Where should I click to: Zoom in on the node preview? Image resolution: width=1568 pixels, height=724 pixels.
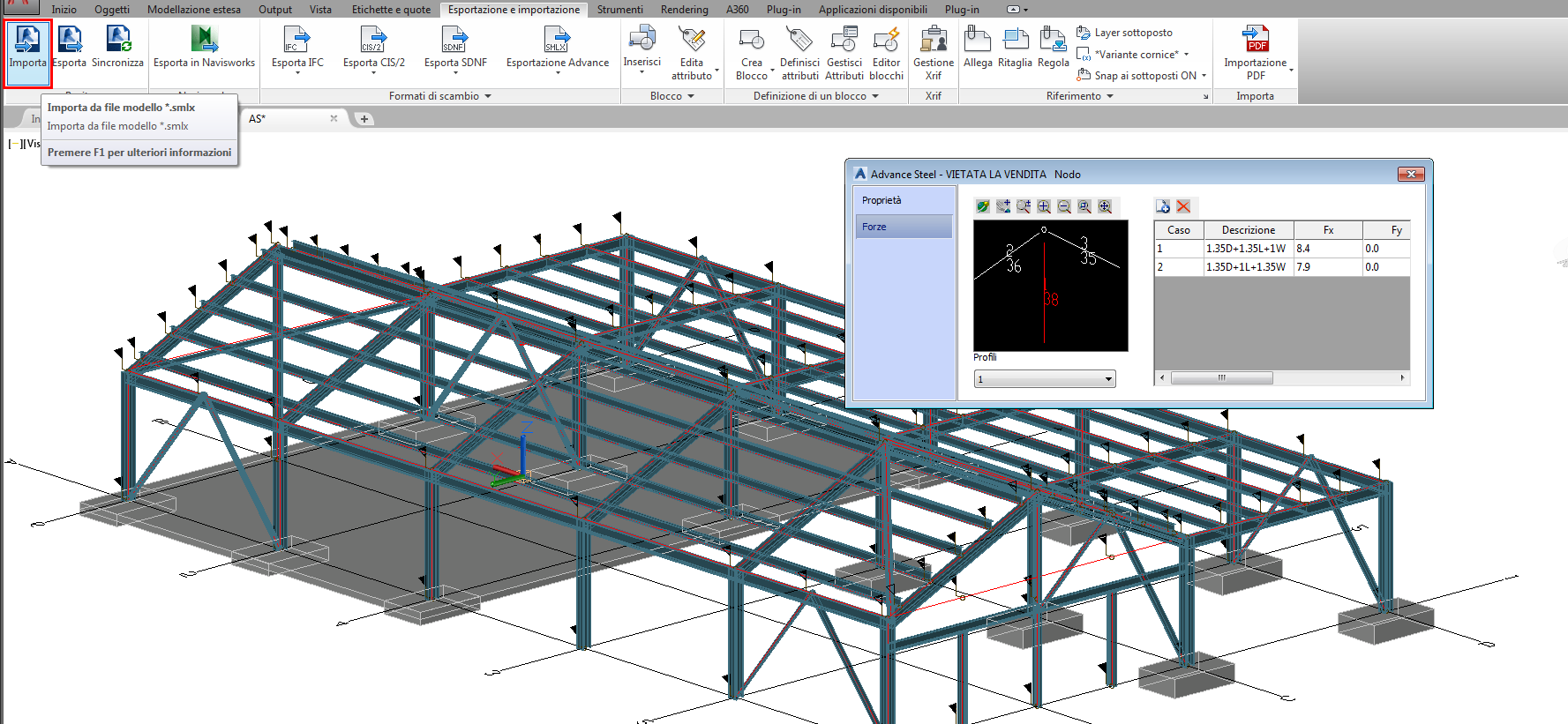click(x=1044, y=206)
